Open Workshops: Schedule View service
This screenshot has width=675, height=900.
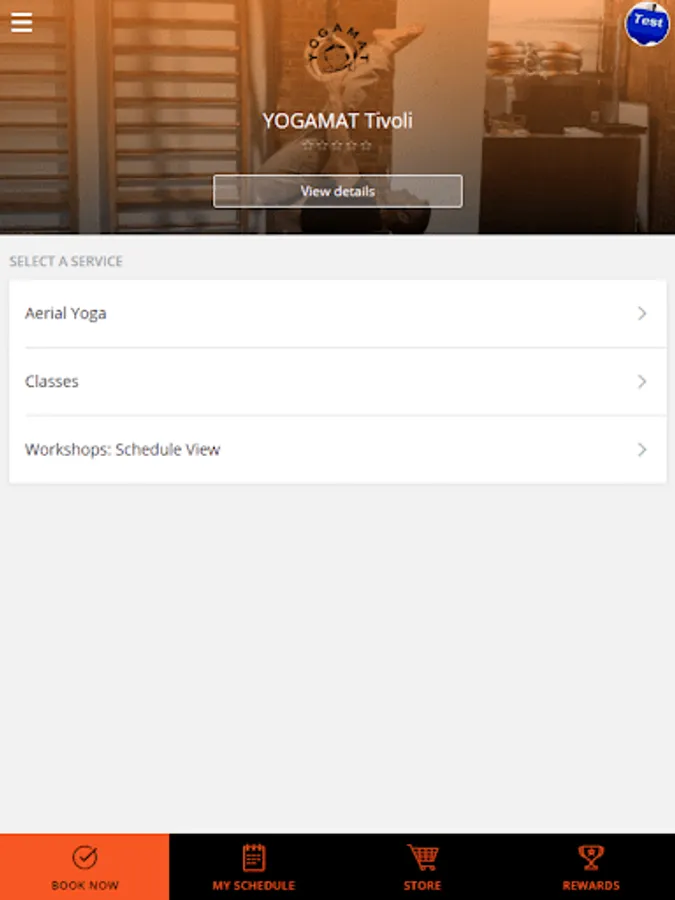click(x=338, y=449)
